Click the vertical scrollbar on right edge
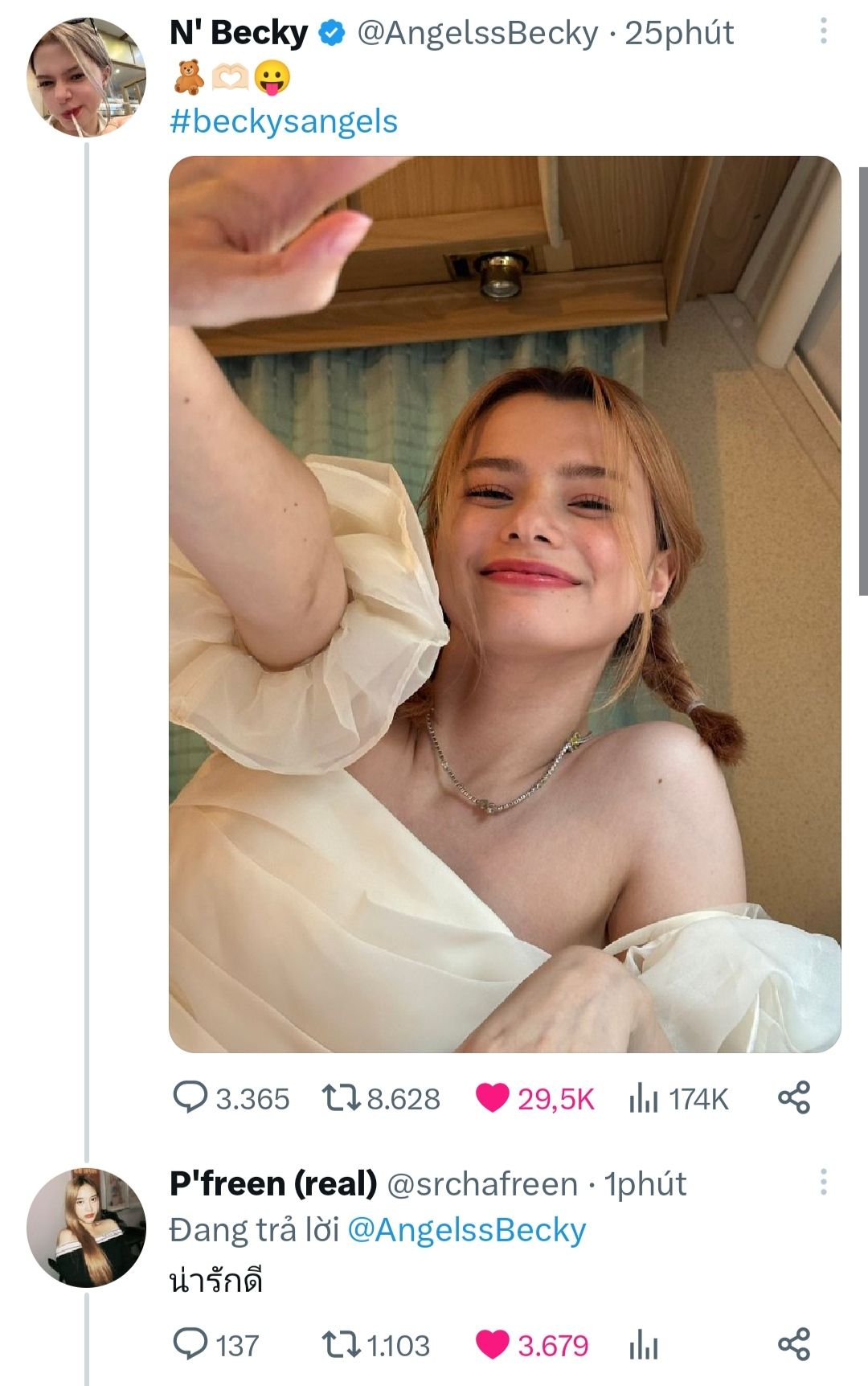The image size is (868, 1386). click(862, 380)
